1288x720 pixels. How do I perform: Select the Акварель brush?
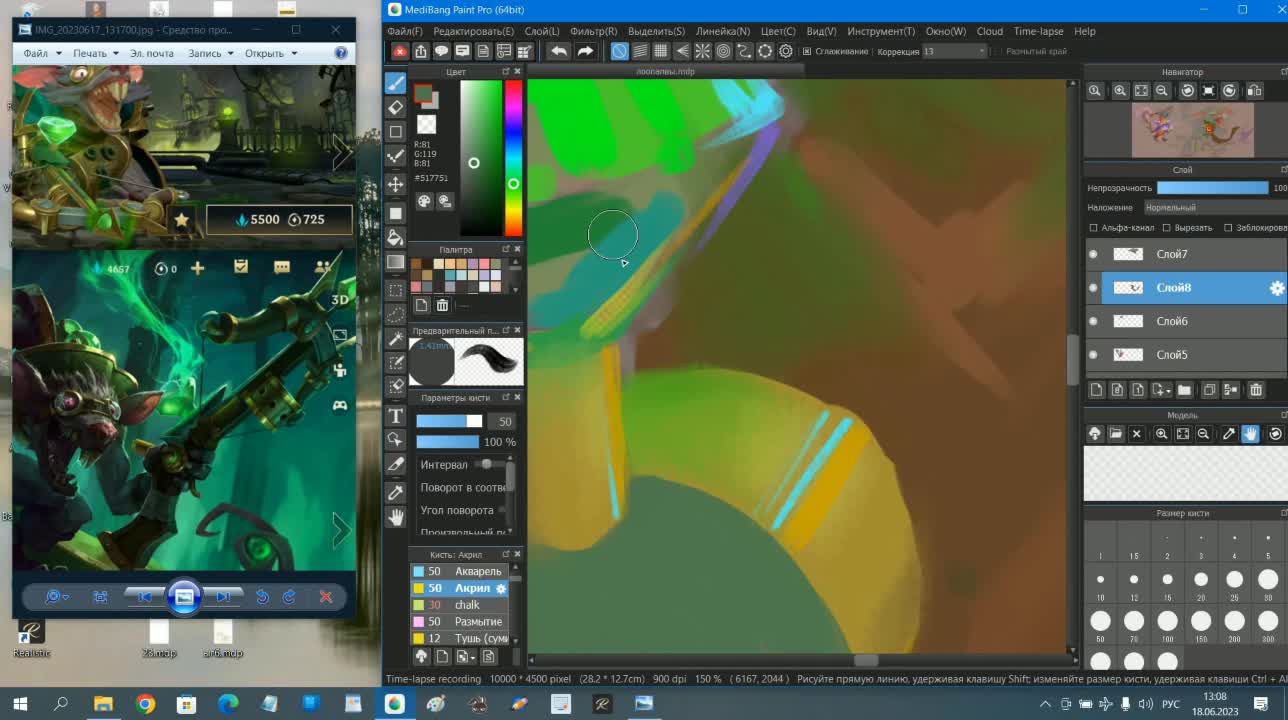461,571
